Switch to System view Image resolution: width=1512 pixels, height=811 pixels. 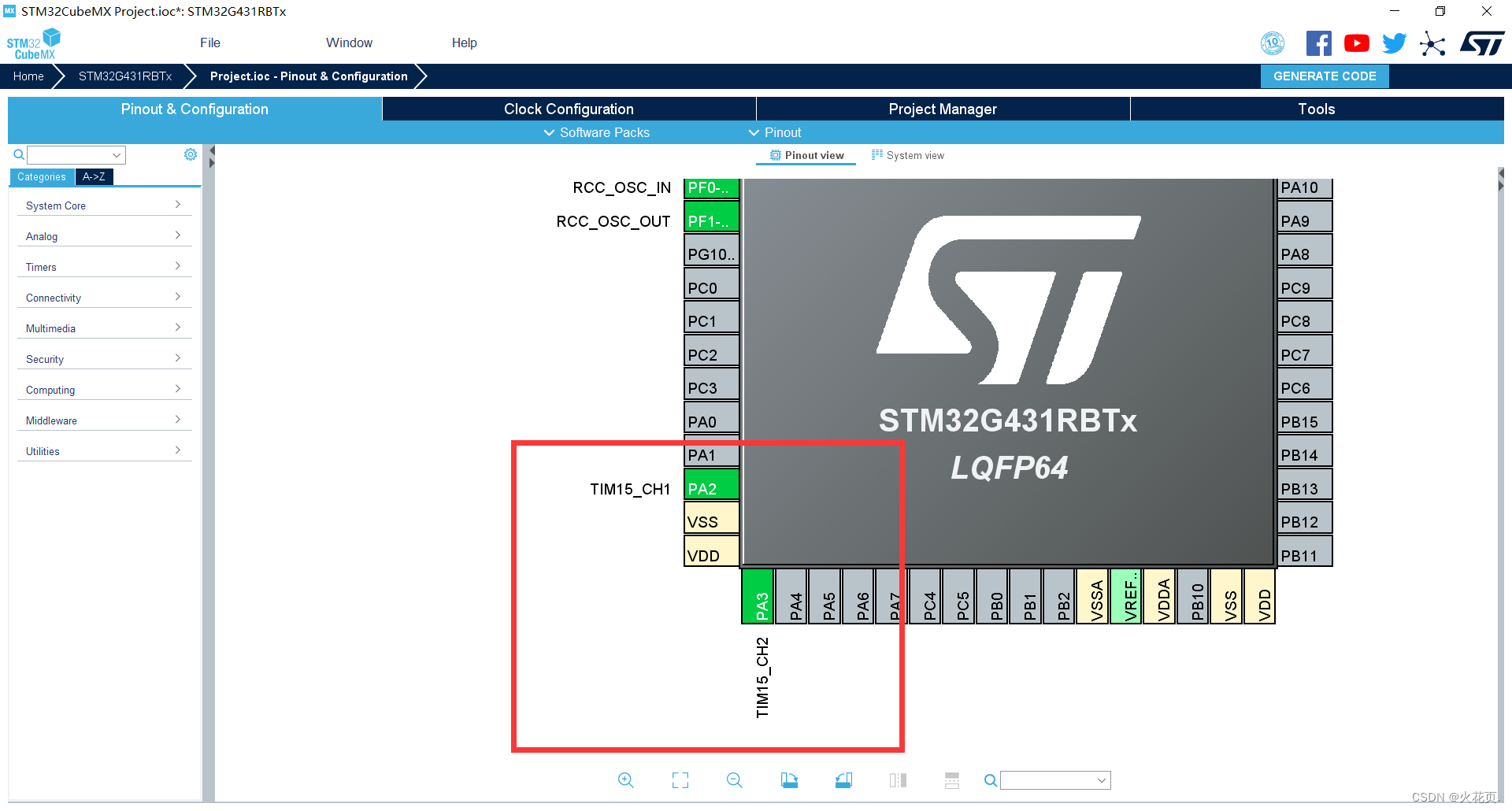908,155
